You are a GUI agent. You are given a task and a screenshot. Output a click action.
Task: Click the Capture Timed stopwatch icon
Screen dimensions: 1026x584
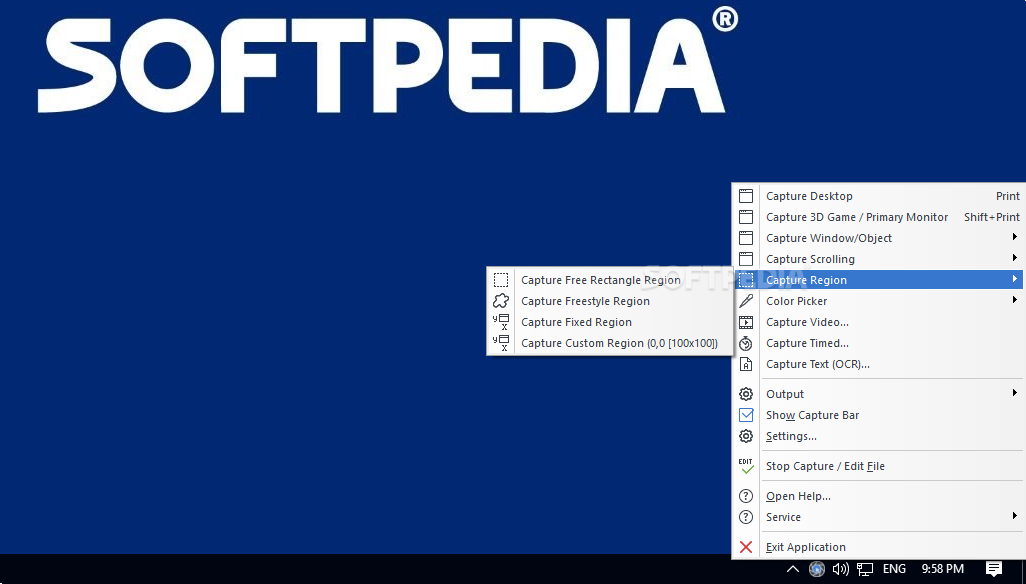(x=746, y=343)
